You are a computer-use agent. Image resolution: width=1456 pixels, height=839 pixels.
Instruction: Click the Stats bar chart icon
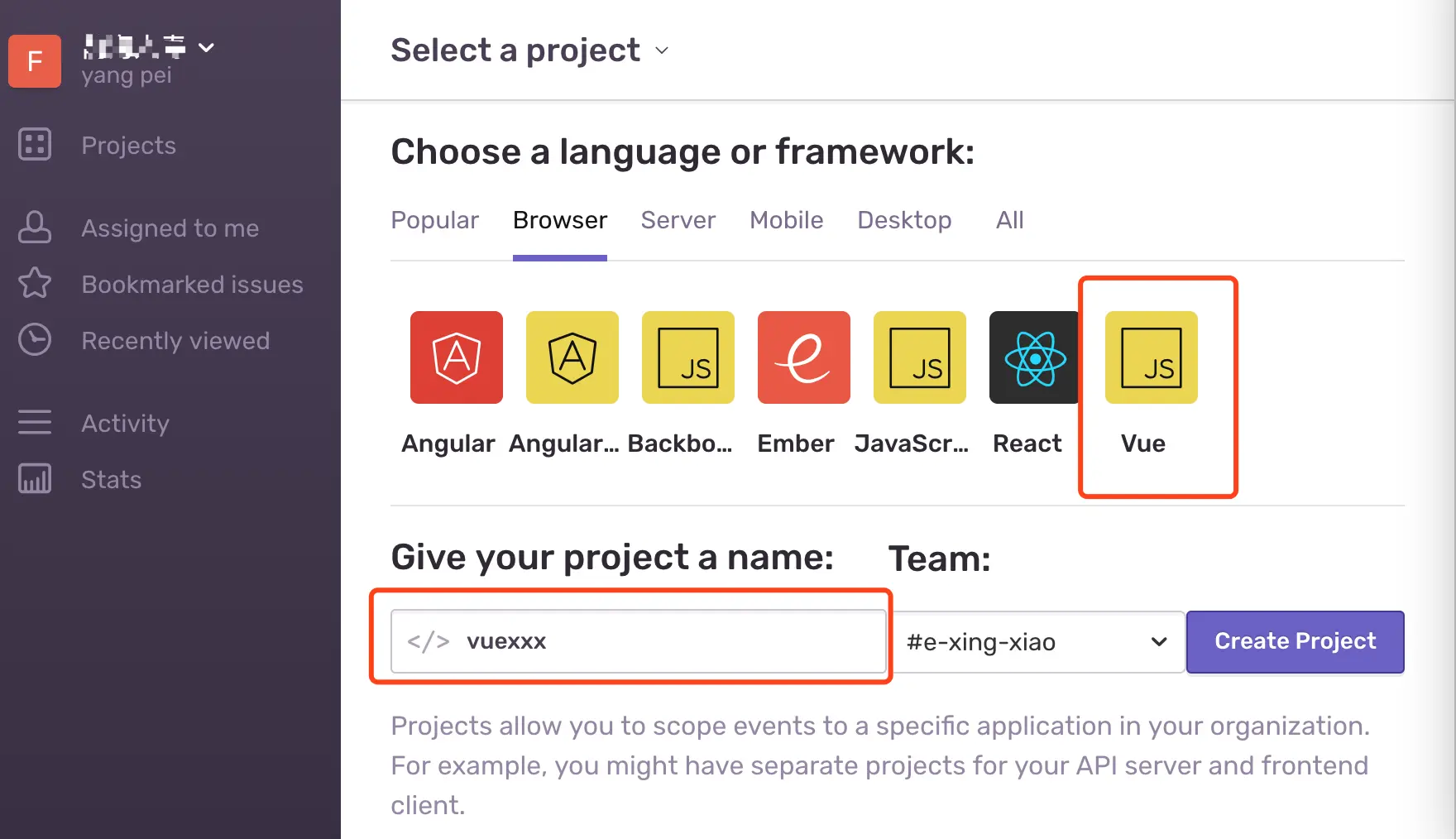[35, 479]
